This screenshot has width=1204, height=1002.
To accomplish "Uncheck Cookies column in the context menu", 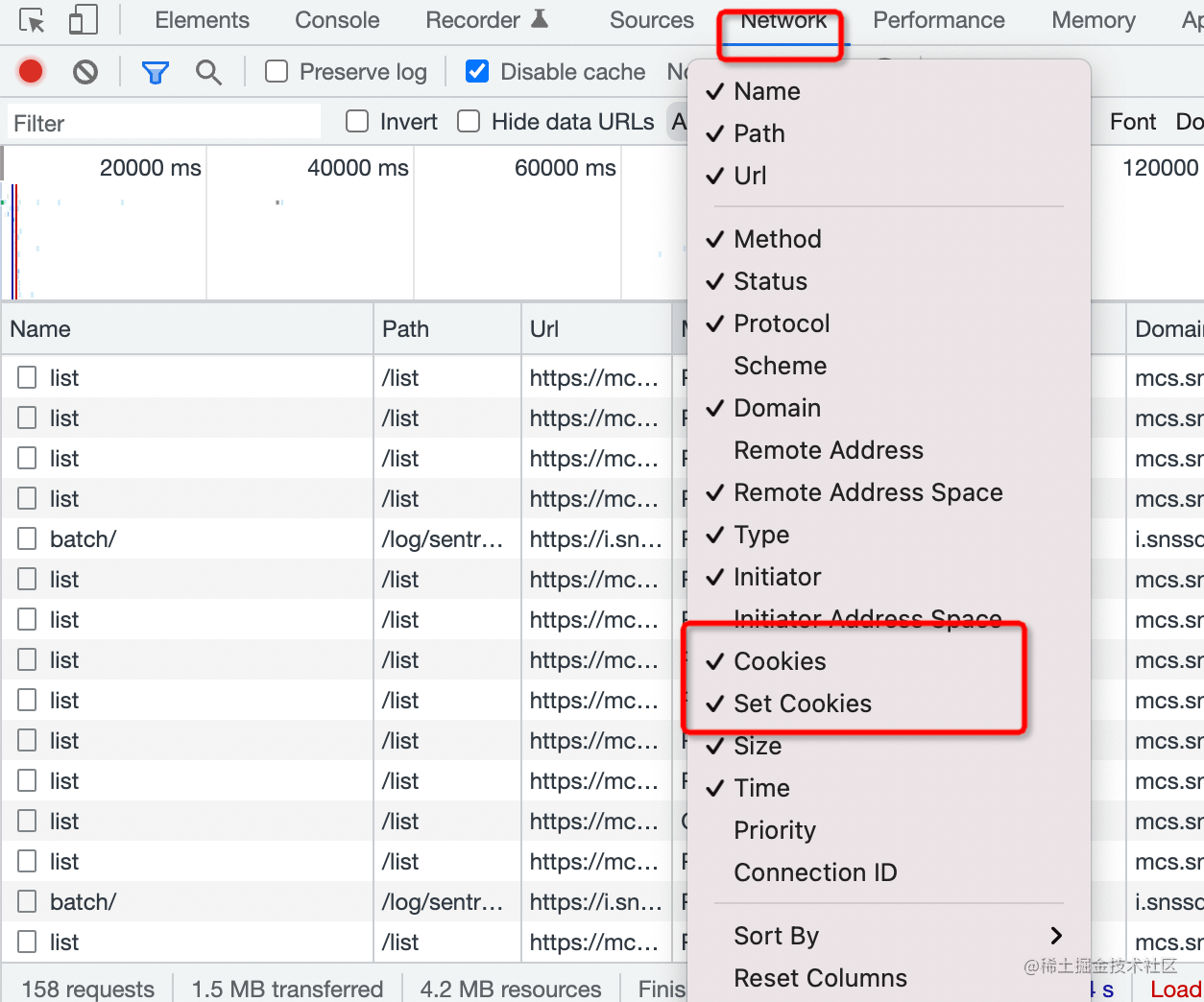I will coord(780,661).
